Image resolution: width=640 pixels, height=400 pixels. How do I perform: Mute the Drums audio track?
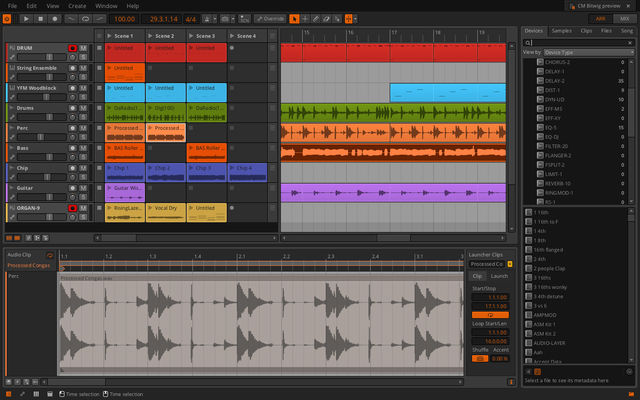pos(83,108)
